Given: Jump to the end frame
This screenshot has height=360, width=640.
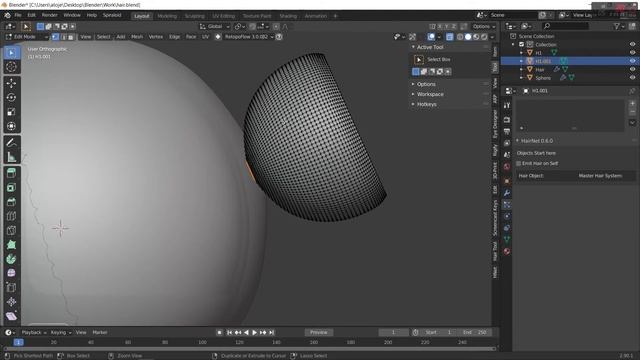Looking at the screenshot, I should pyautogui.click(x=272, y=333).
